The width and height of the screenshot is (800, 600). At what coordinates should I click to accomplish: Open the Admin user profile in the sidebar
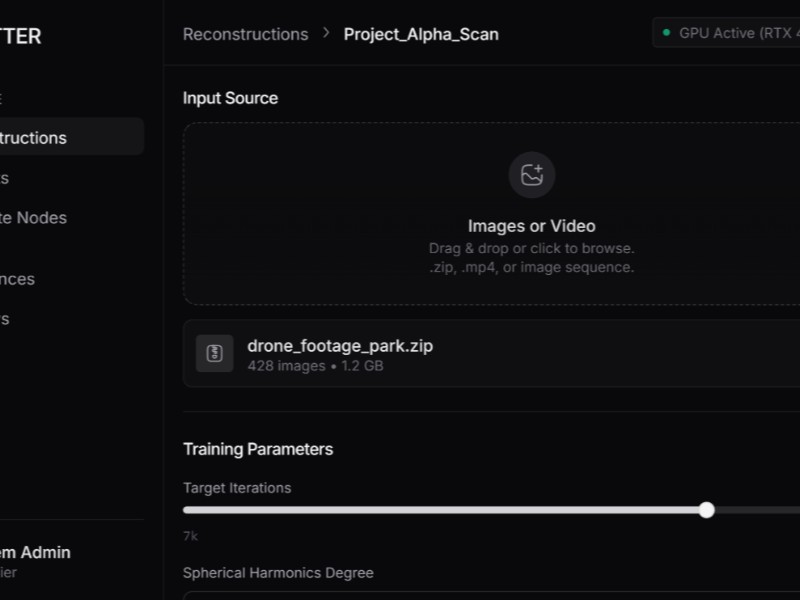pos(36,561)
